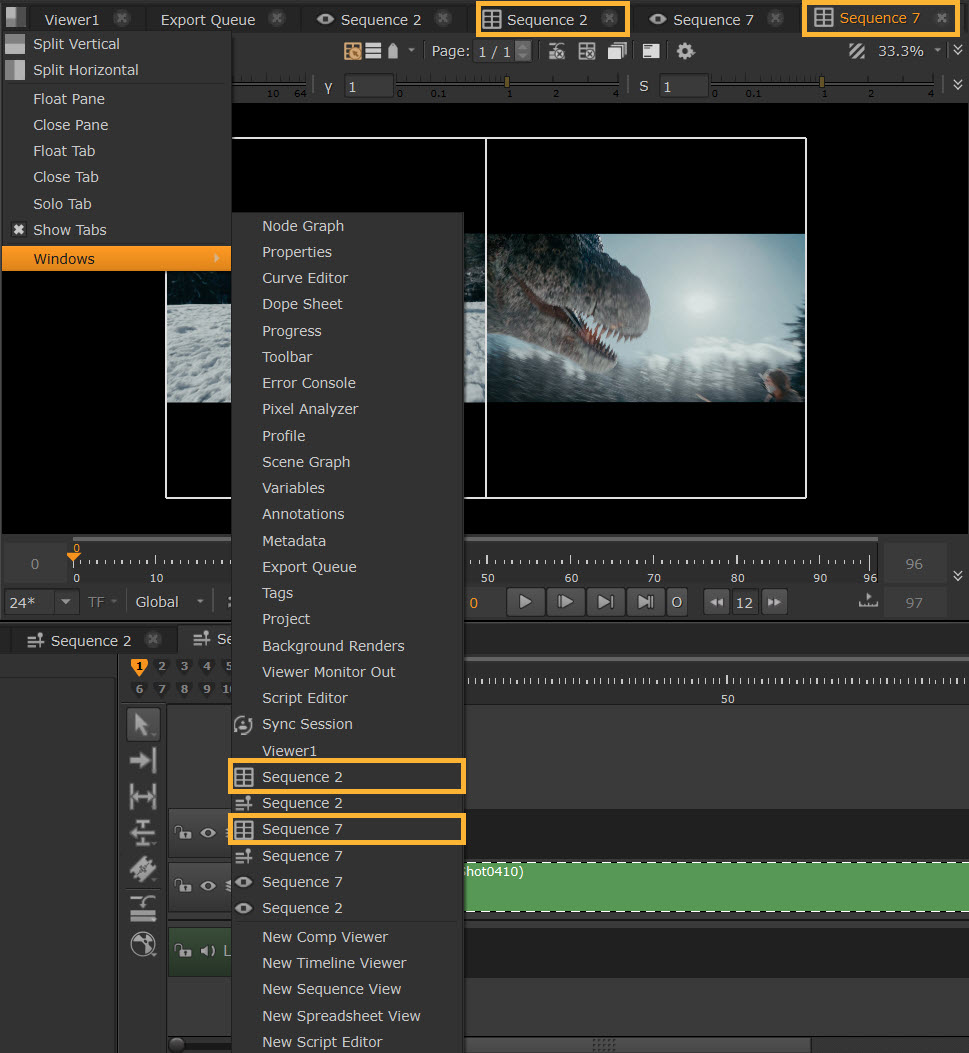
Task: Switch to Viewer1 tab
Action: coord(71,19)
